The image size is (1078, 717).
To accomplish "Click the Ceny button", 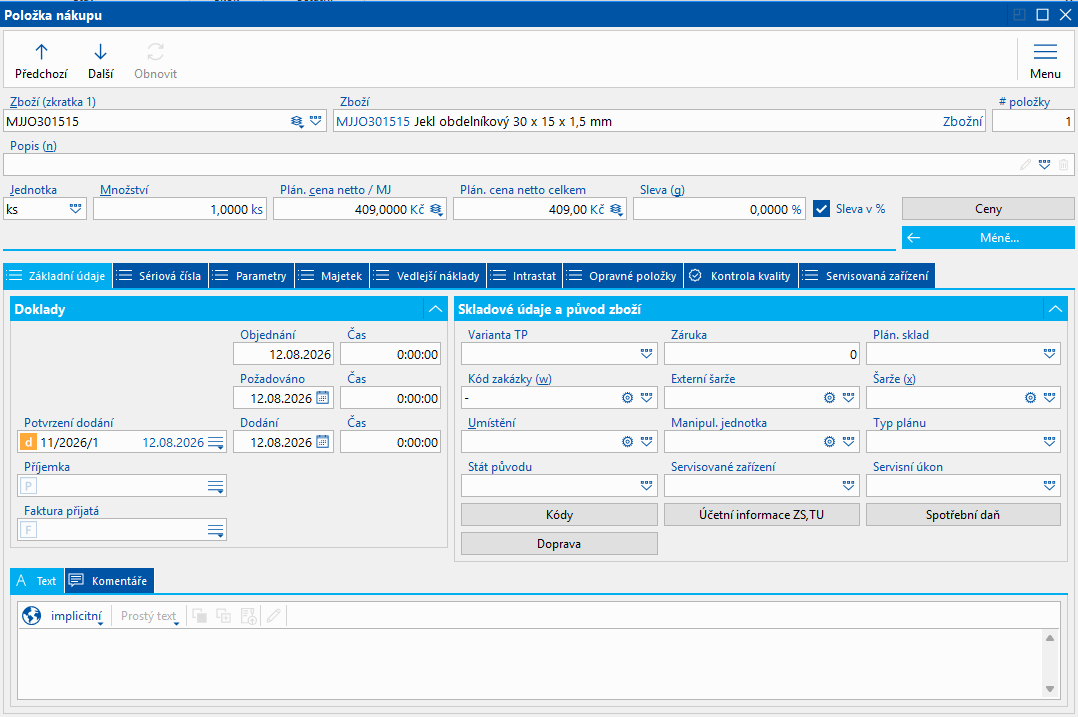I will tap(988, 209).
